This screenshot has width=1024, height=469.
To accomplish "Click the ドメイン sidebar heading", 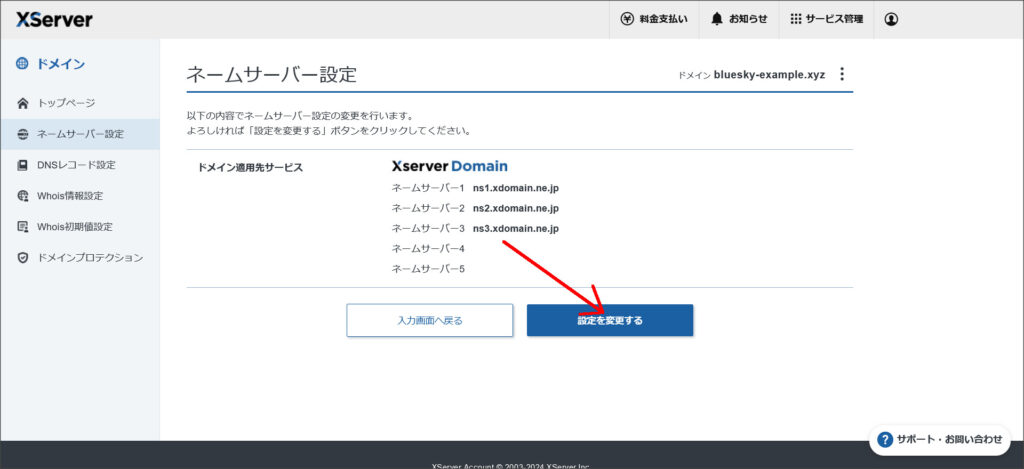I will pos(60,64).
